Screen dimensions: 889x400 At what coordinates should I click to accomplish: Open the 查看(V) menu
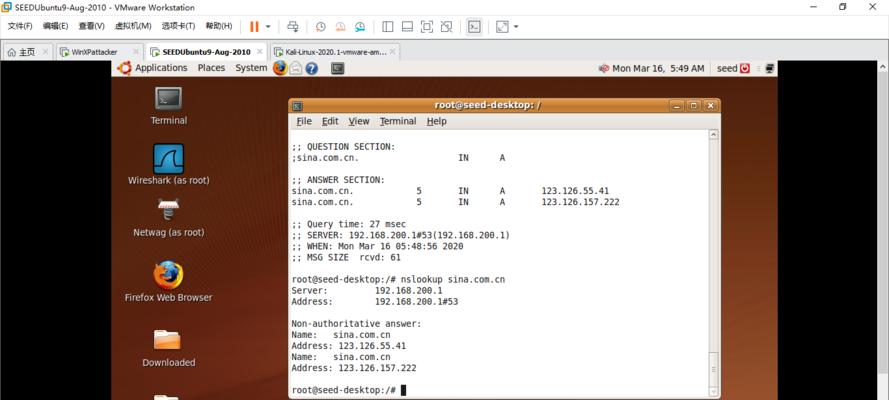91,26
